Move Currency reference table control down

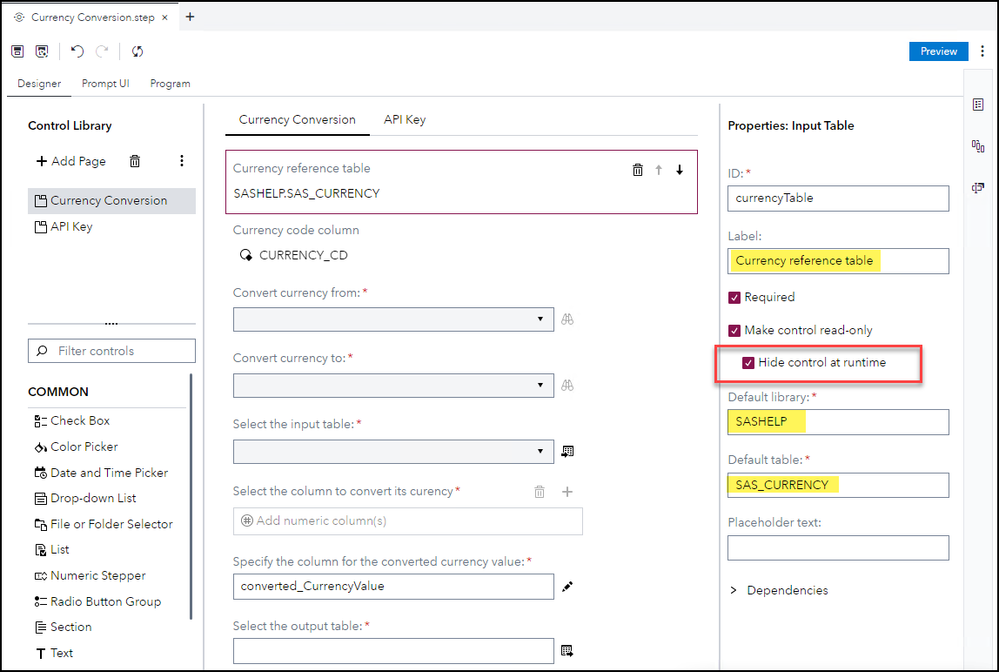[x=680, y=170]
